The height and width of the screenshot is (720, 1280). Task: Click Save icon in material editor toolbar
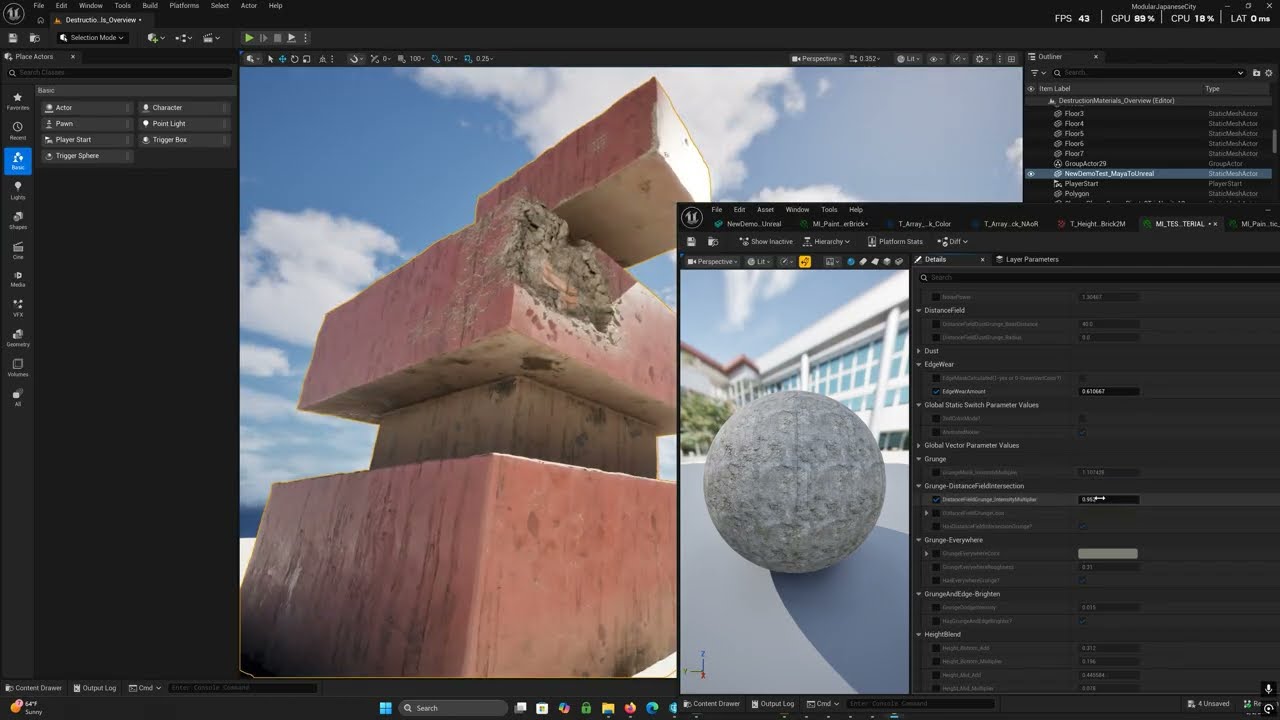tap(691, 241)
